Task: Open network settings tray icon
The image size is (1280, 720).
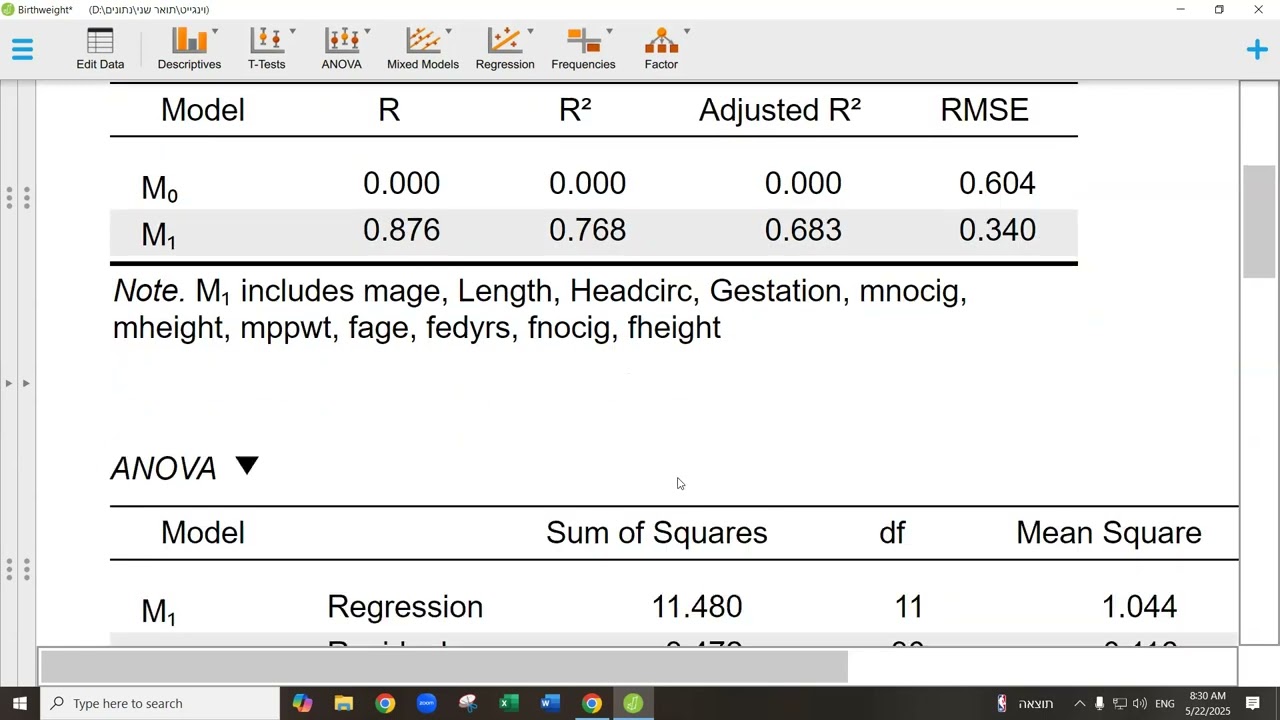Action: point(1120,703)
